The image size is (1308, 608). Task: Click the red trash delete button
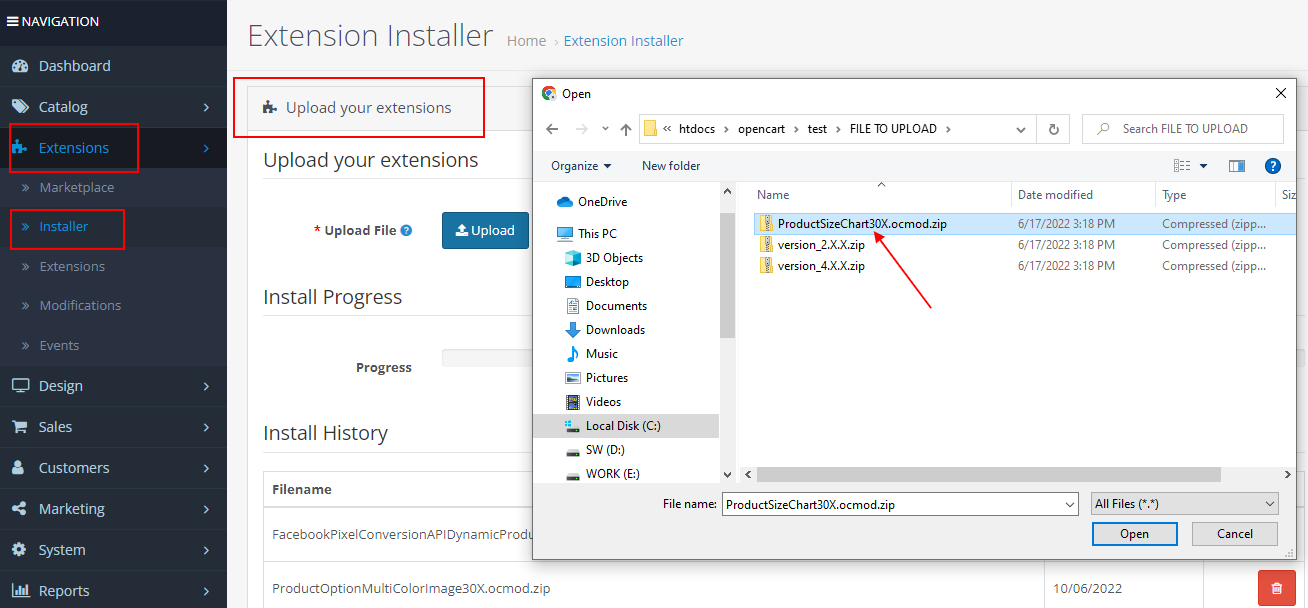(1276, 588)
